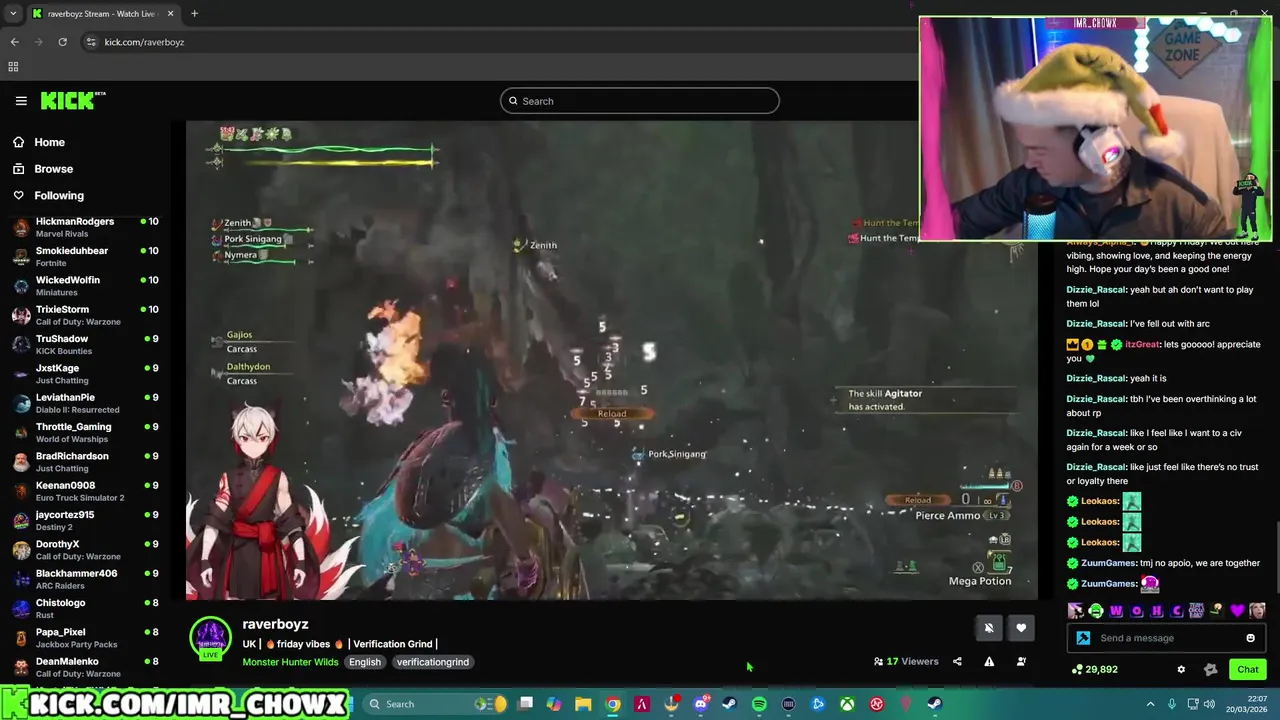Click Dizzie_Rascal username on 'yeah it is'
The width and height of the screenshot is (1280, 720).
click(x=1097, y=378)
